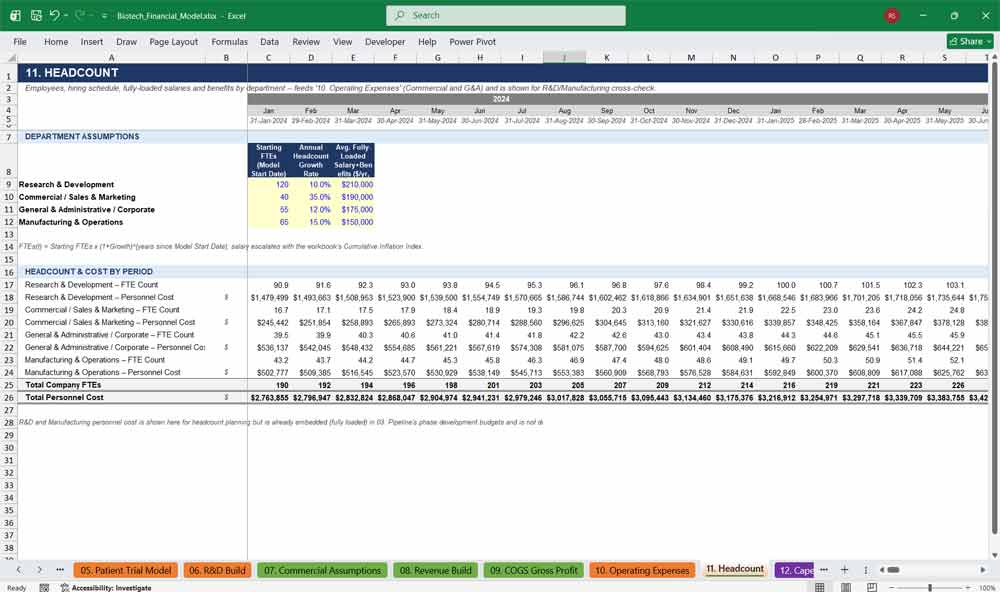Image resolution: width=1000 pixels, height=592 pixels.
Task: Click the Search box in title bar
Action: tap(506, 15)
